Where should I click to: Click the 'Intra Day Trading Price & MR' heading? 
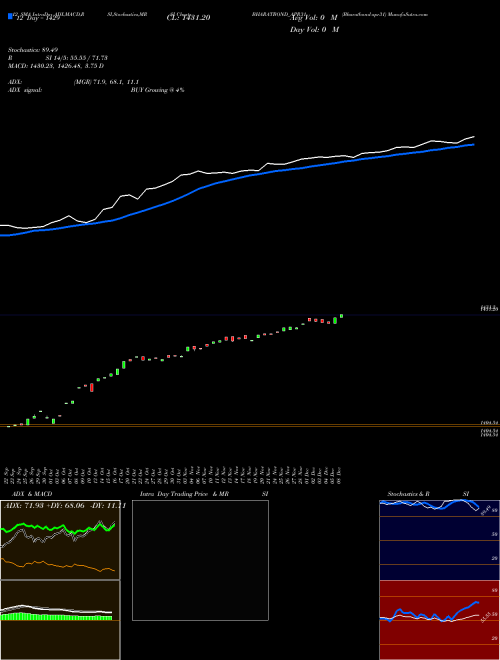coord(184,494)
